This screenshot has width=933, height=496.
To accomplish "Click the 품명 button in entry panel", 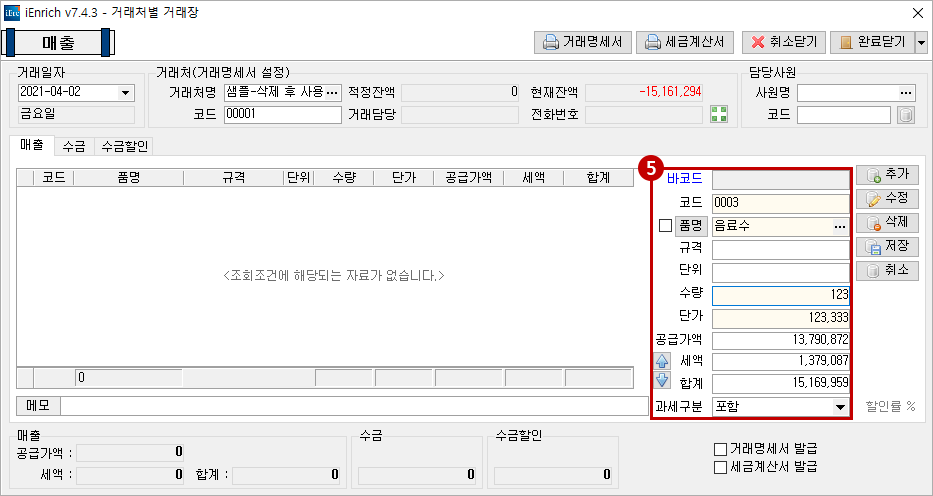I will pyautogui.click(x=691, y=226).
